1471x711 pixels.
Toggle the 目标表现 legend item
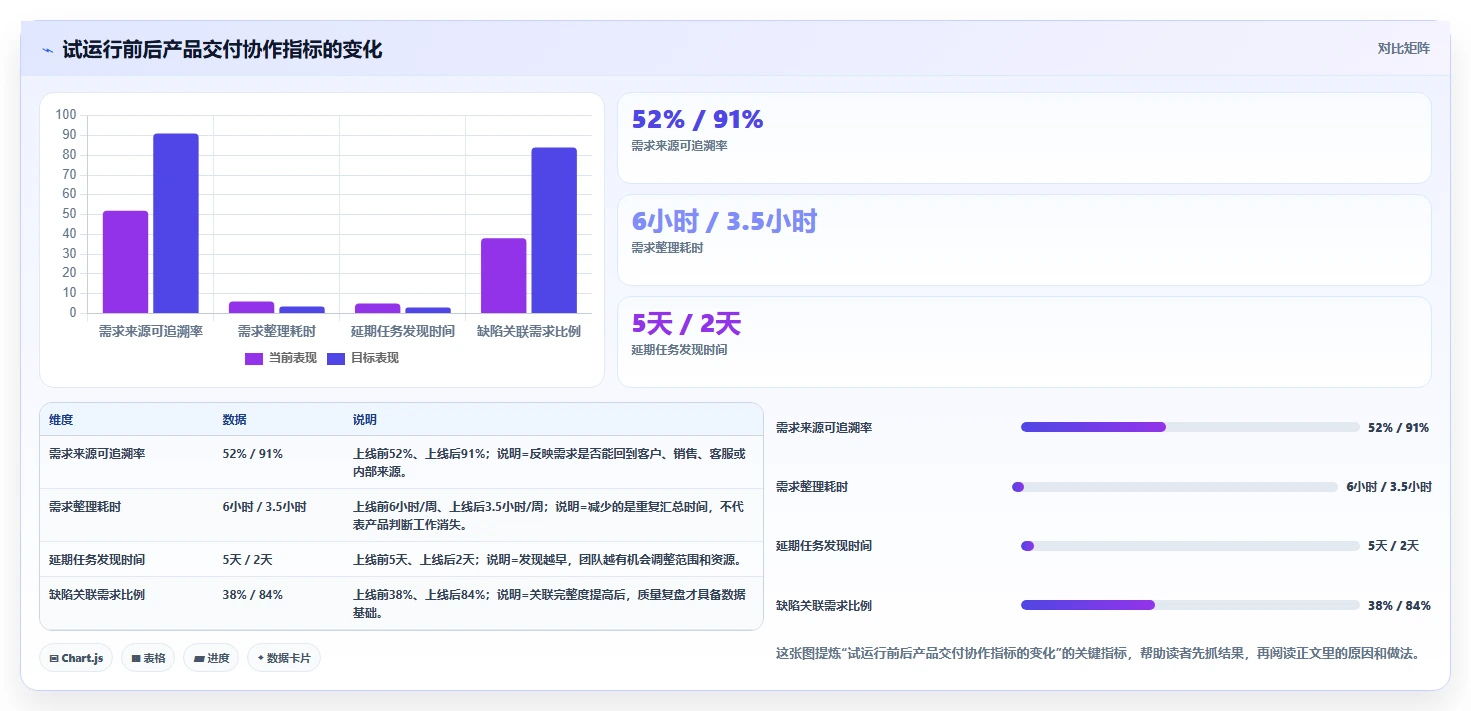[363, 358]
